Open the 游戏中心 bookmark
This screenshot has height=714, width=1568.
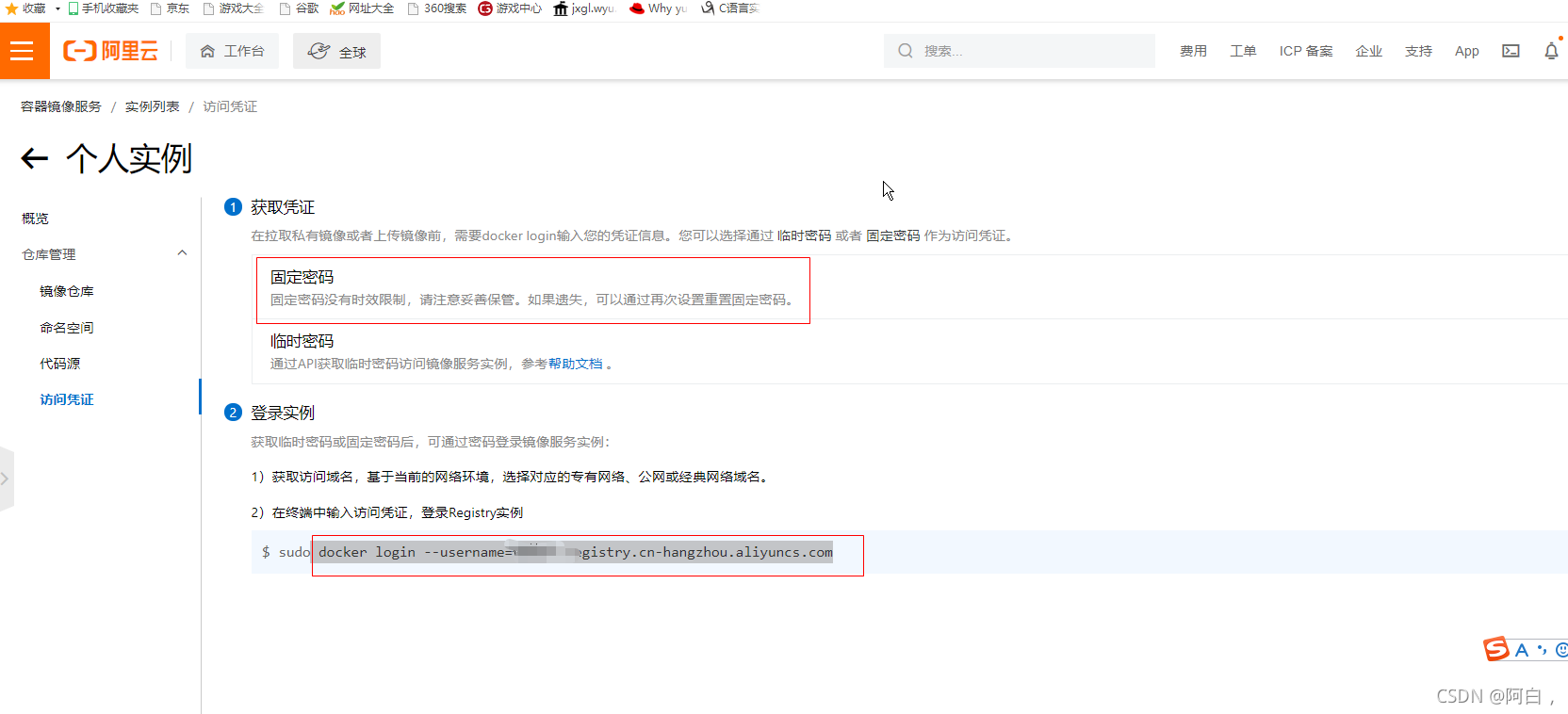[x=510, y=8]
